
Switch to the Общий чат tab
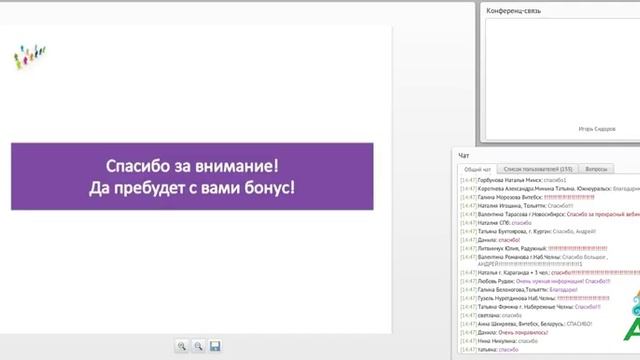[x=478, y=169]
